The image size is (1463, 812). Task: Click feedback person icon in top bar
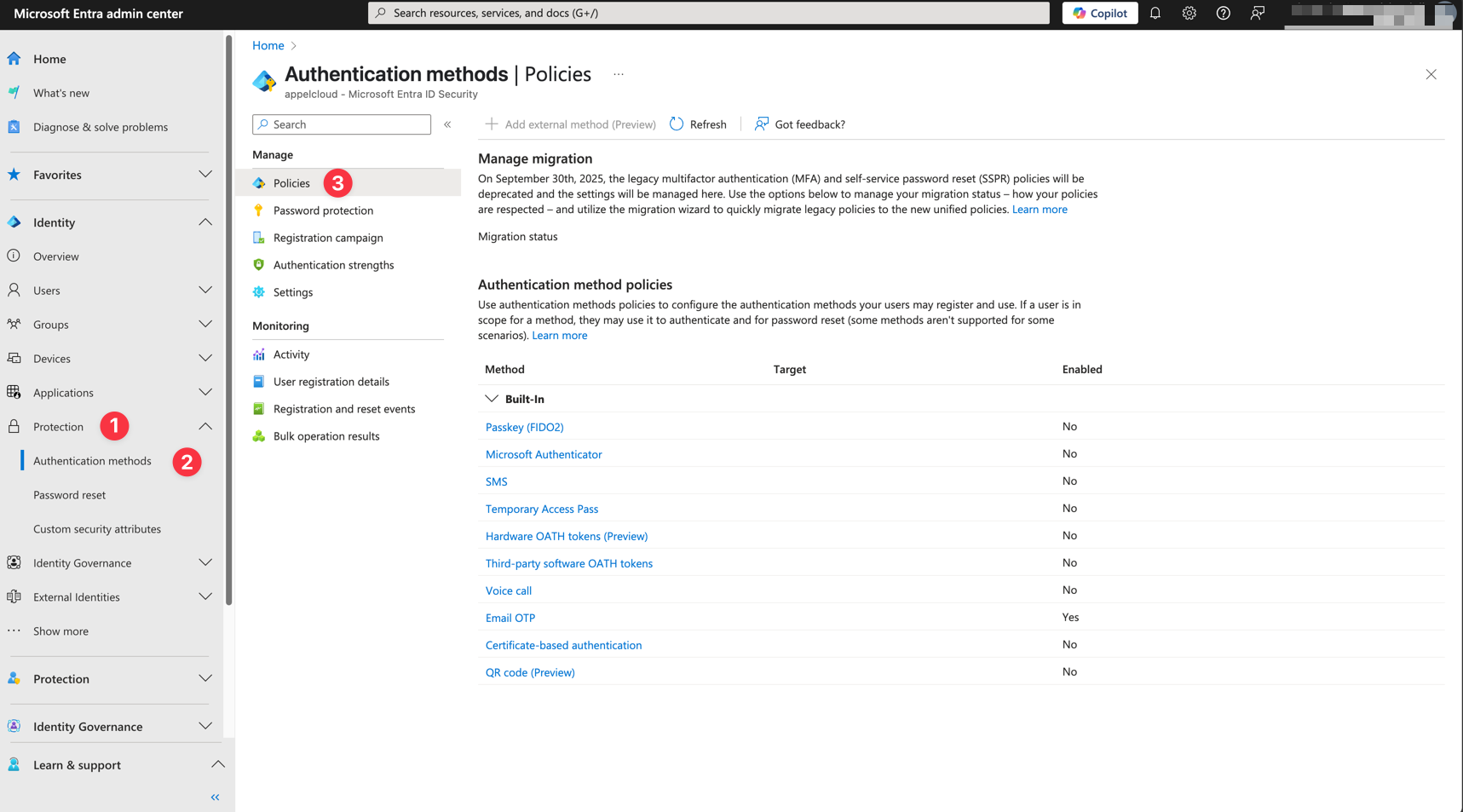(1258, 13)
